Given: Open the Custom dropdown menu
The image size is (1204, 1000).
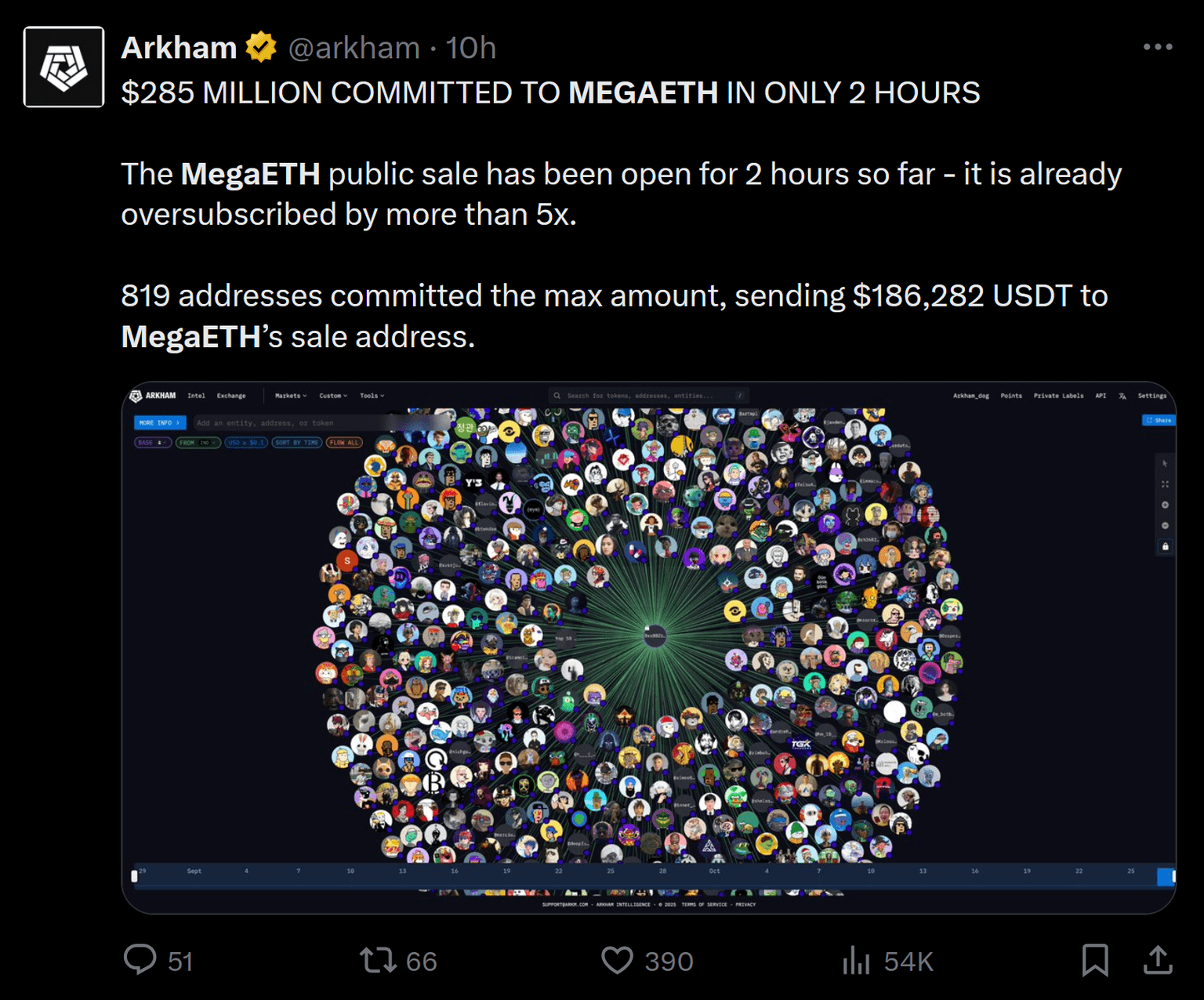Looking at the screenshot, I should (333, 396).
